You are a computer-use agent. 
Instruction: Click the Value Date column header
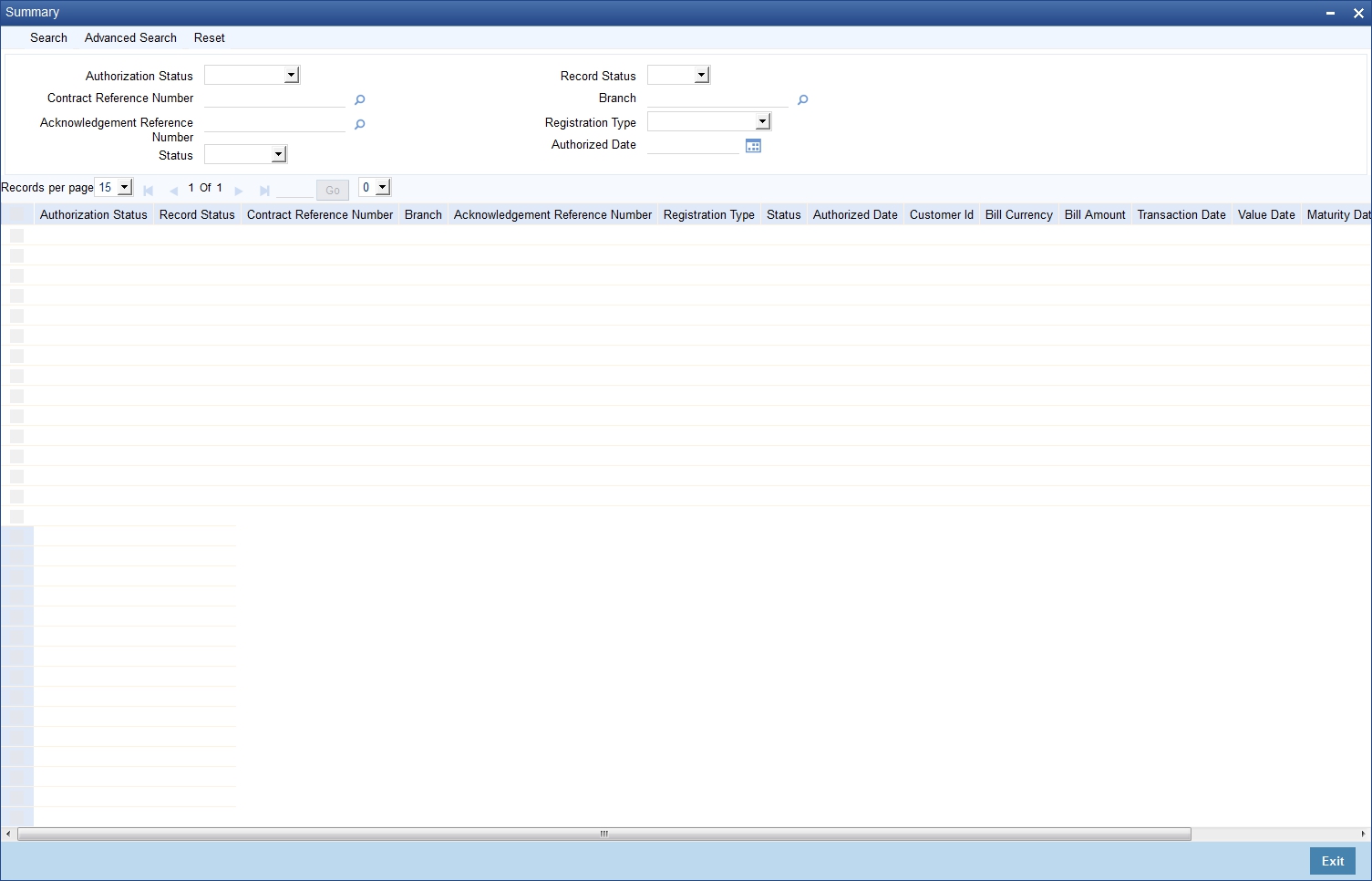pos(1266,214)
